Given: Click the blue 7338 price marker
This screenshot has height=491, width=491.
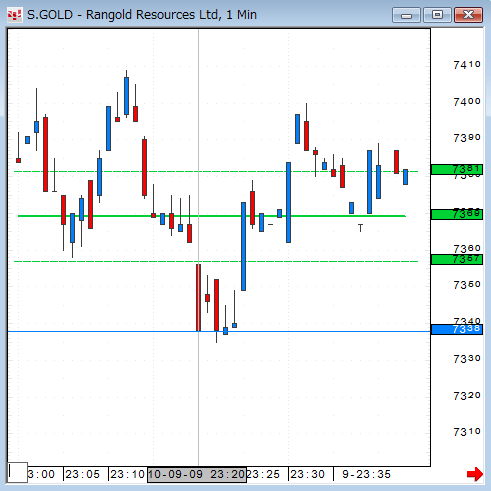Looking at the screenshot, I should tap(457, 329).
